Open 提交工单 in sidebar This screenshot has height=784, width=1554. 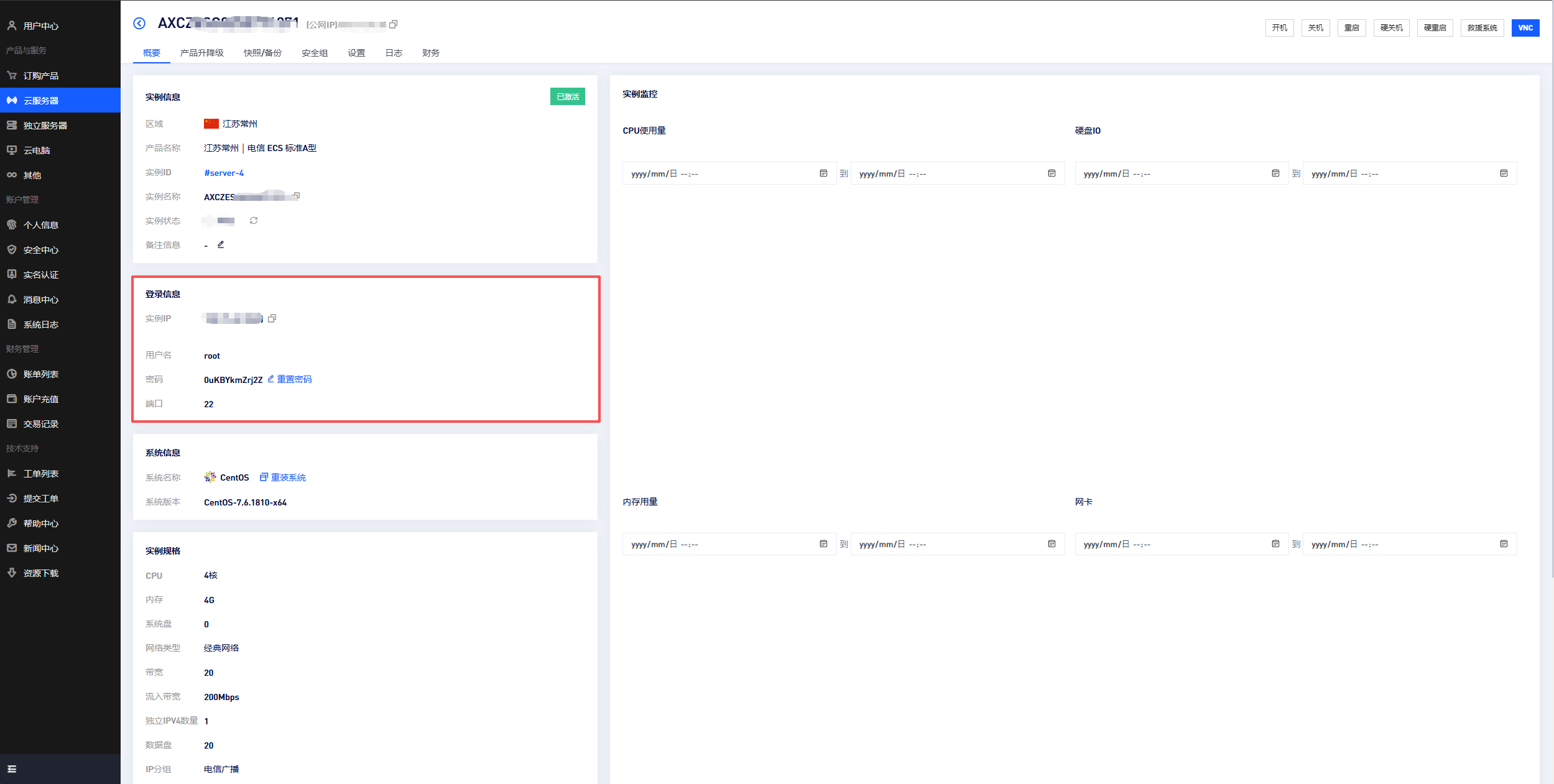coord(41,499)
